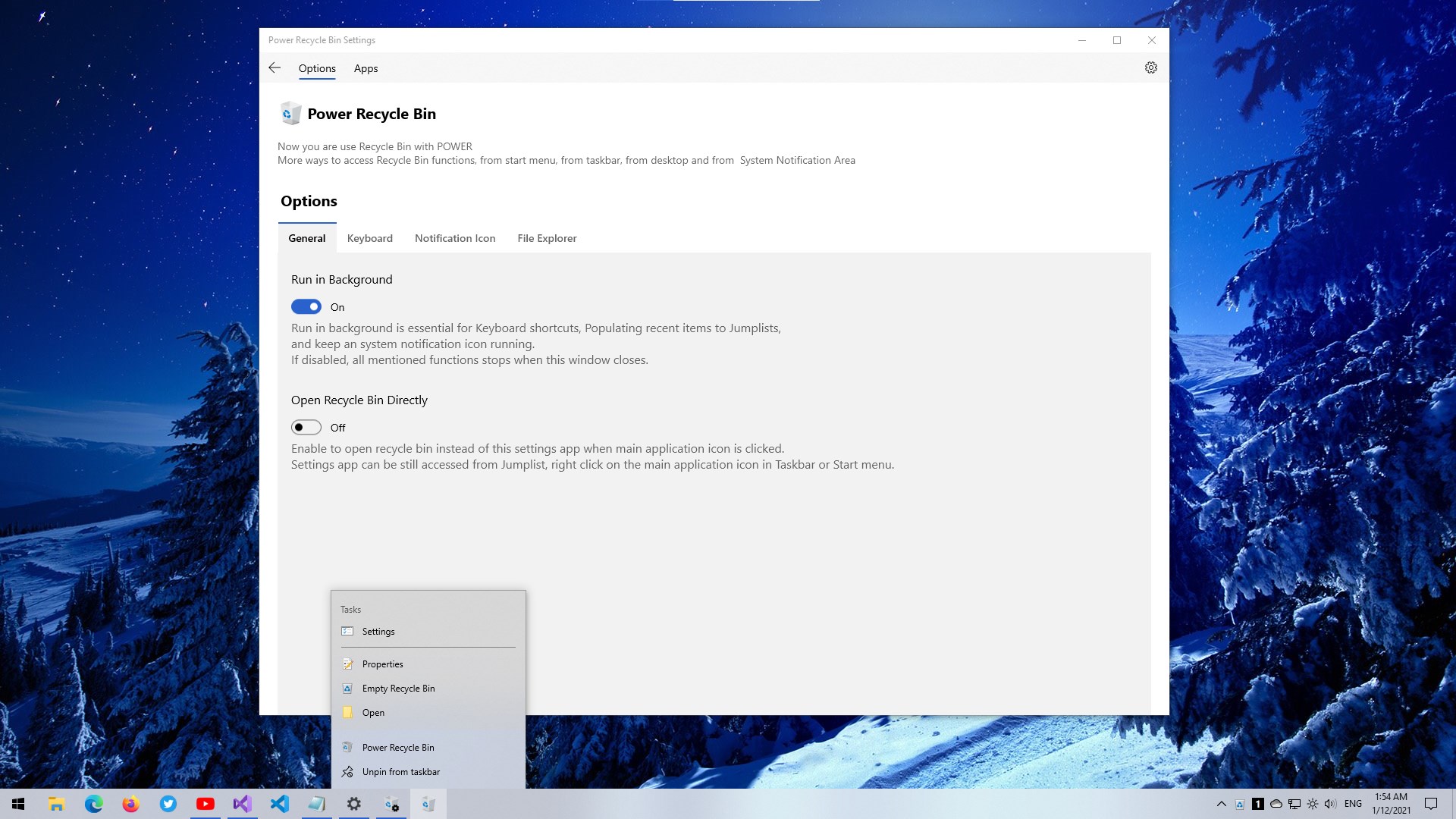Turn off Run in Background toggle
This screenshot has height=819, width=1456.
(306, 306)
